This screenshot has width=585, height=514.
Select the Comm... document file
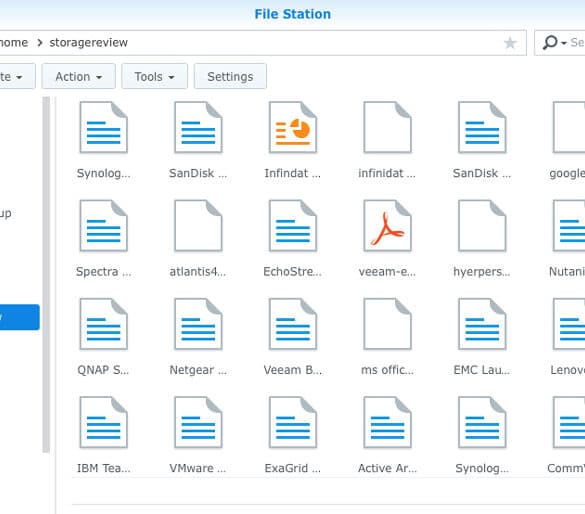(x=569, y=422)
